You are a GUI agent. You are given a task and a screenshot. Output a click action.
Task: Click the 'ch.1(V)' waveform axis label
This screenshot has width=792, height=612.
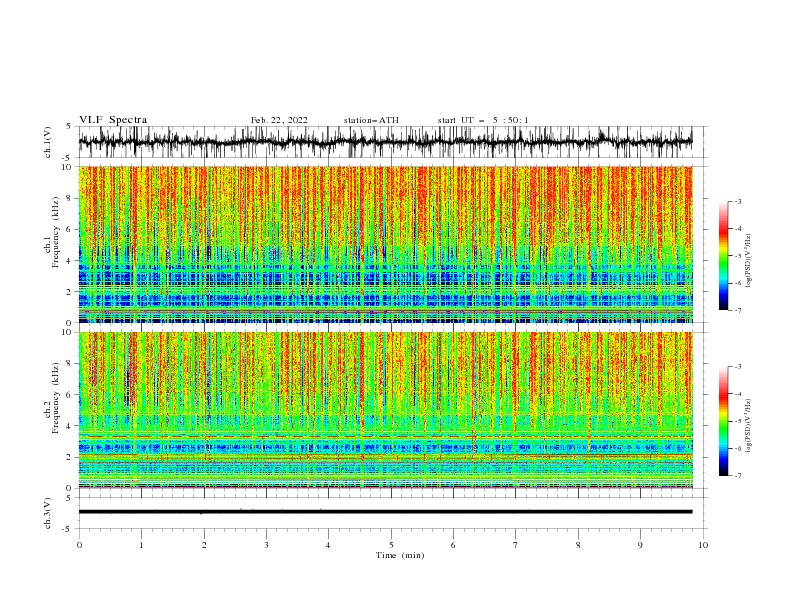48,142
